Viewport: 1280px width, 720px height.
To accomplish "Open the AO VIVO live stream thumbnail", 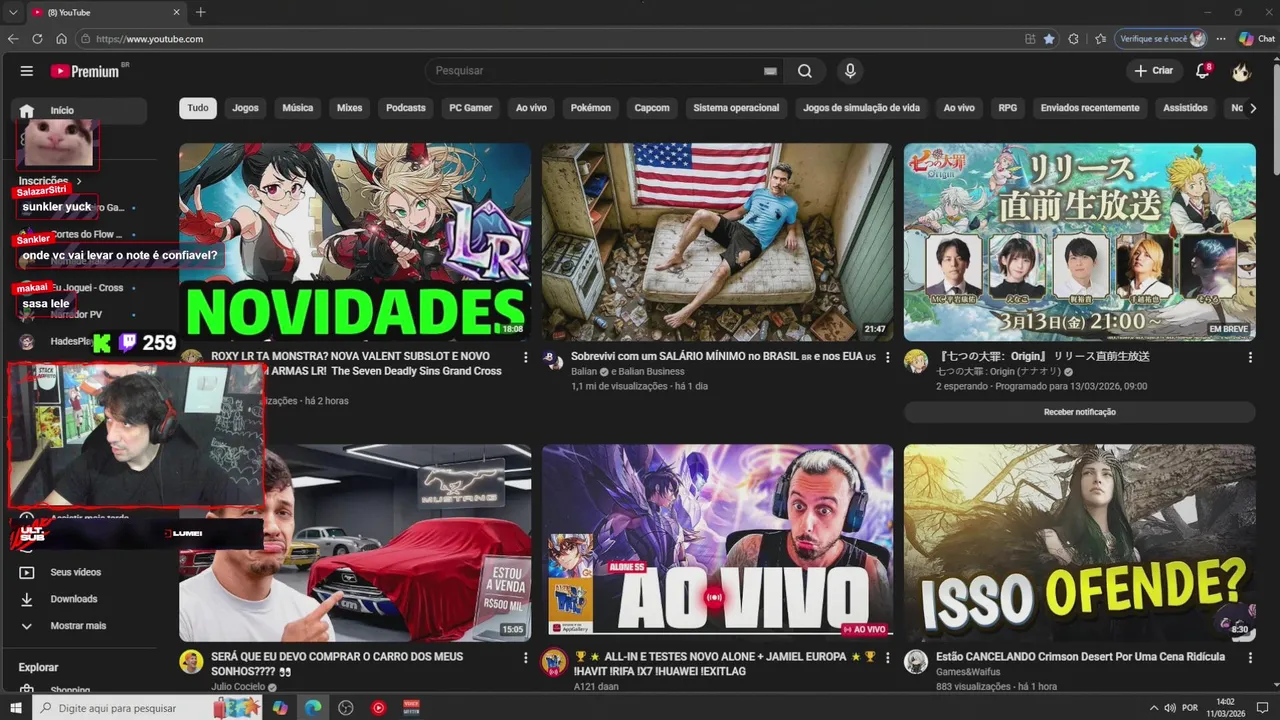I will click(717, 543).
